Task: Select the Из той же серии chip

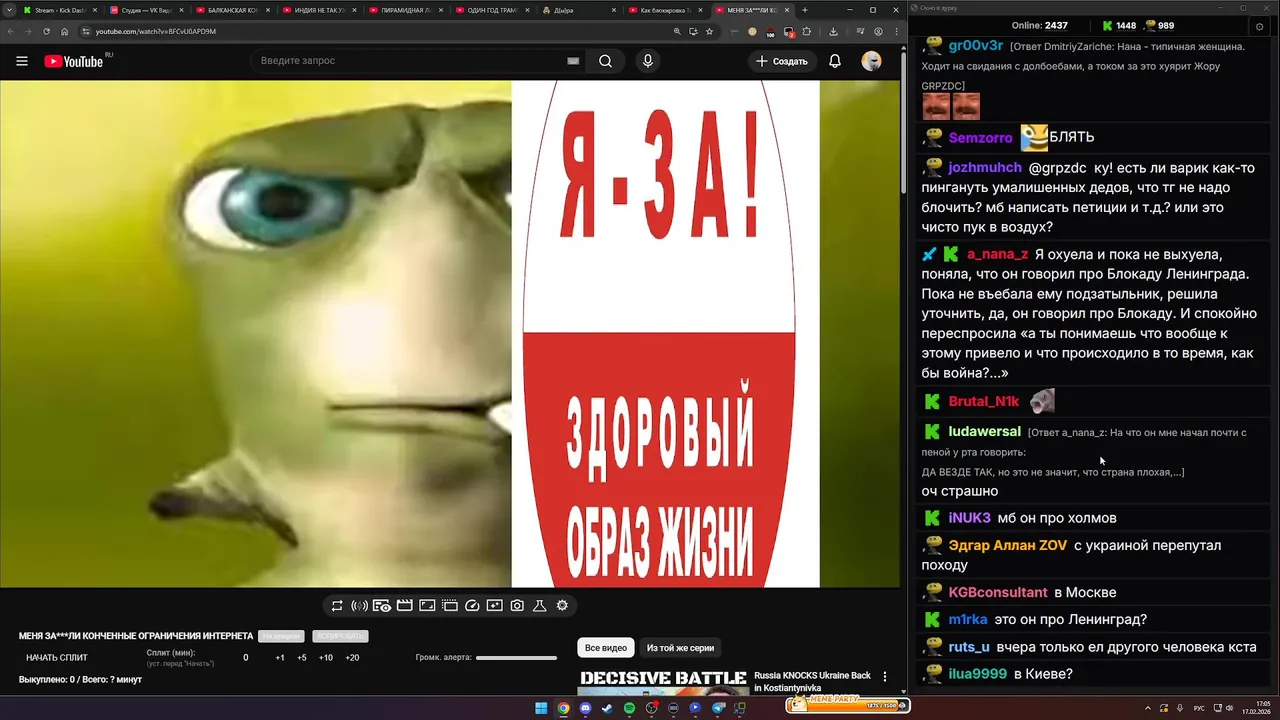Action: click(x=680, y=648)
